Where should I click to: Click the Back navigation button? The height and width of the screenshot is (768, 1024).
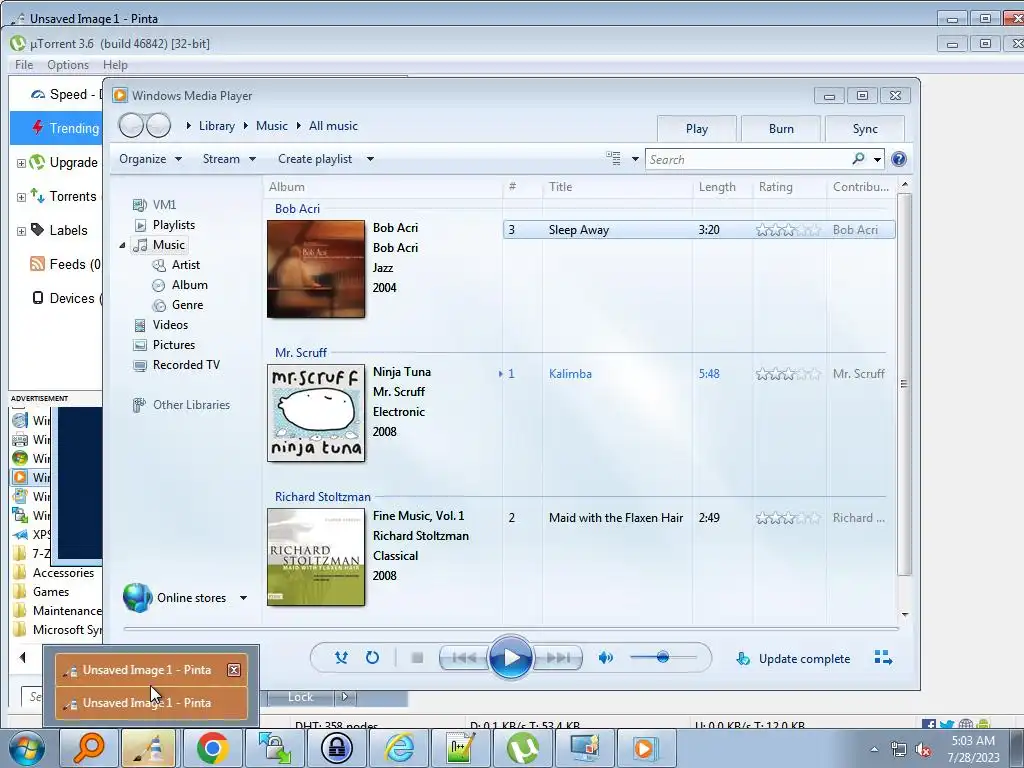131,125
